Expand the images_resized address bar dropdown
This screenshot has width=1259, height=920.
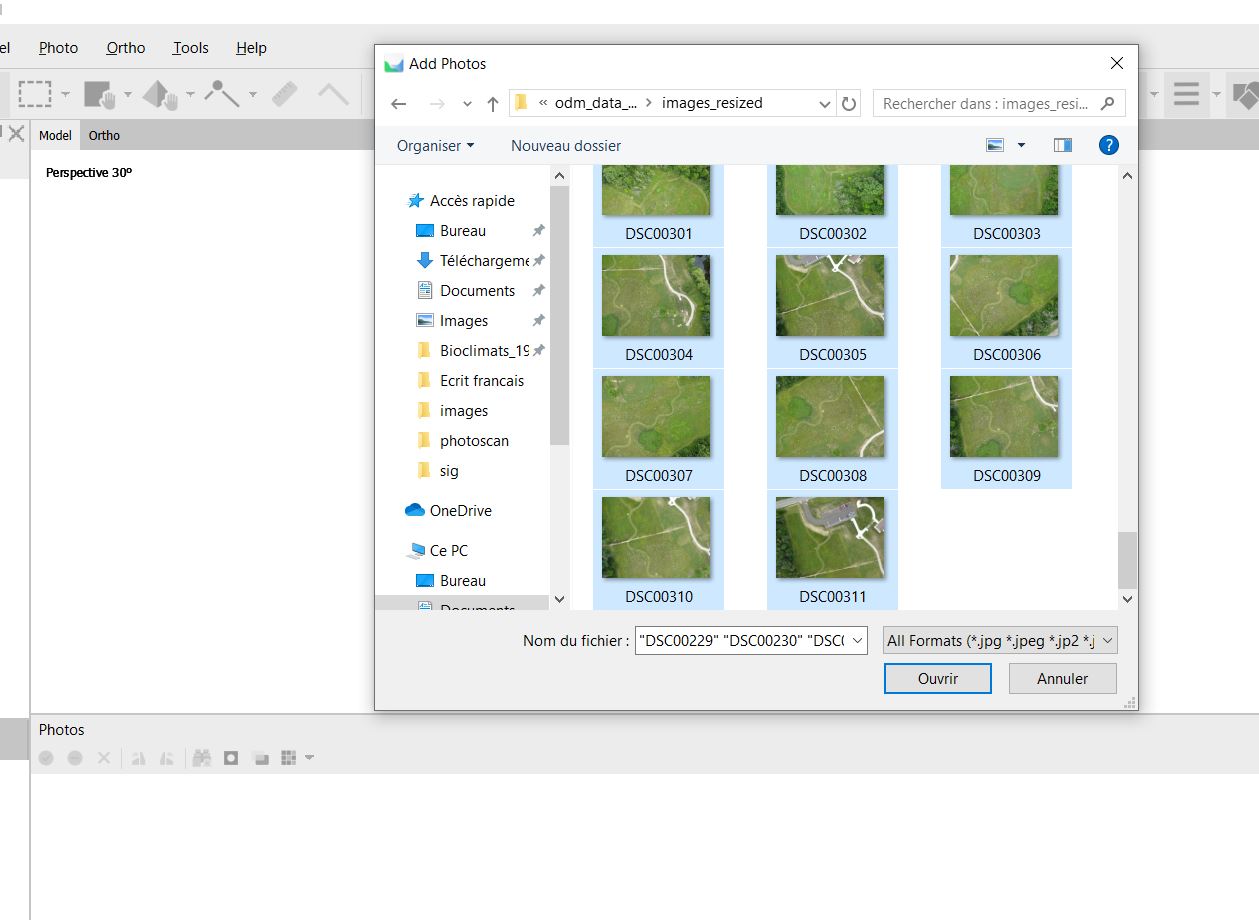pos(824,103)
